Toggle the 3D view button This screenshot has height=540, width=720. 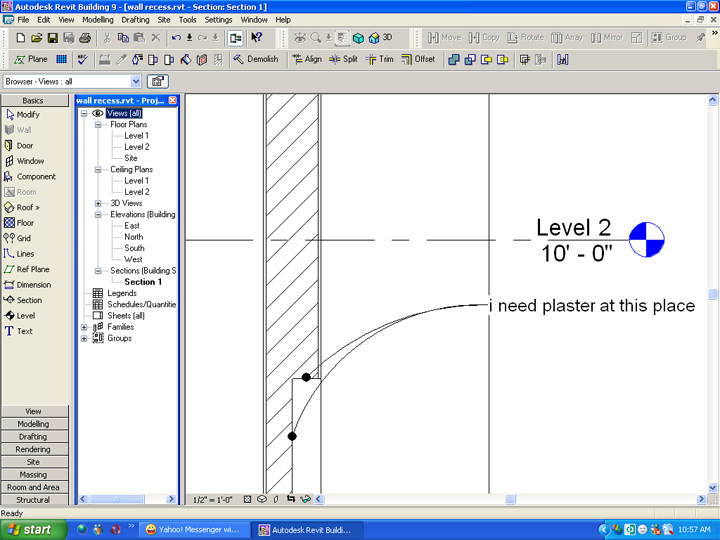[x=380, y=38]
